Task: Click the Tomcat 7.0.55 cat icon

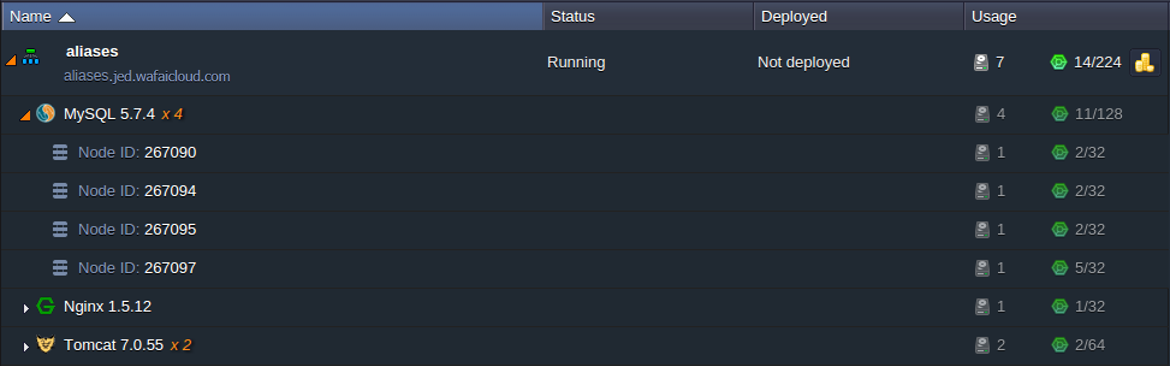Action: [x=46, y=344]
